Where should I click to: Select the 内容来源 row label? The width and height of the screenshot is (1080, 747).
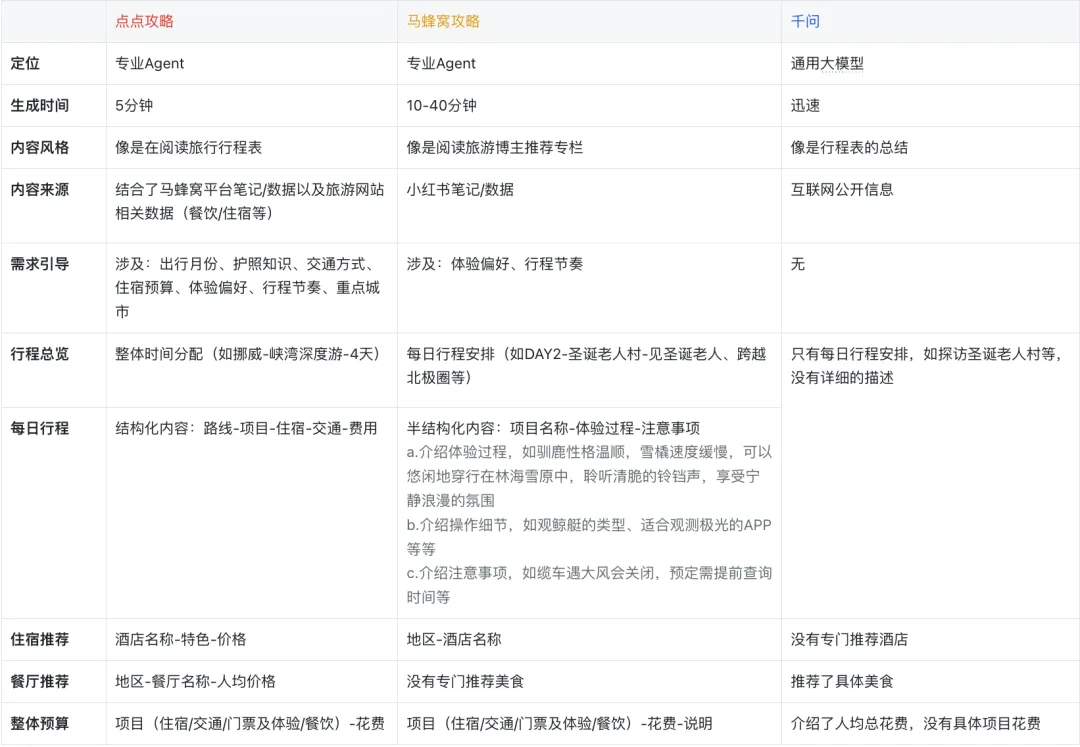coord(40,189)
